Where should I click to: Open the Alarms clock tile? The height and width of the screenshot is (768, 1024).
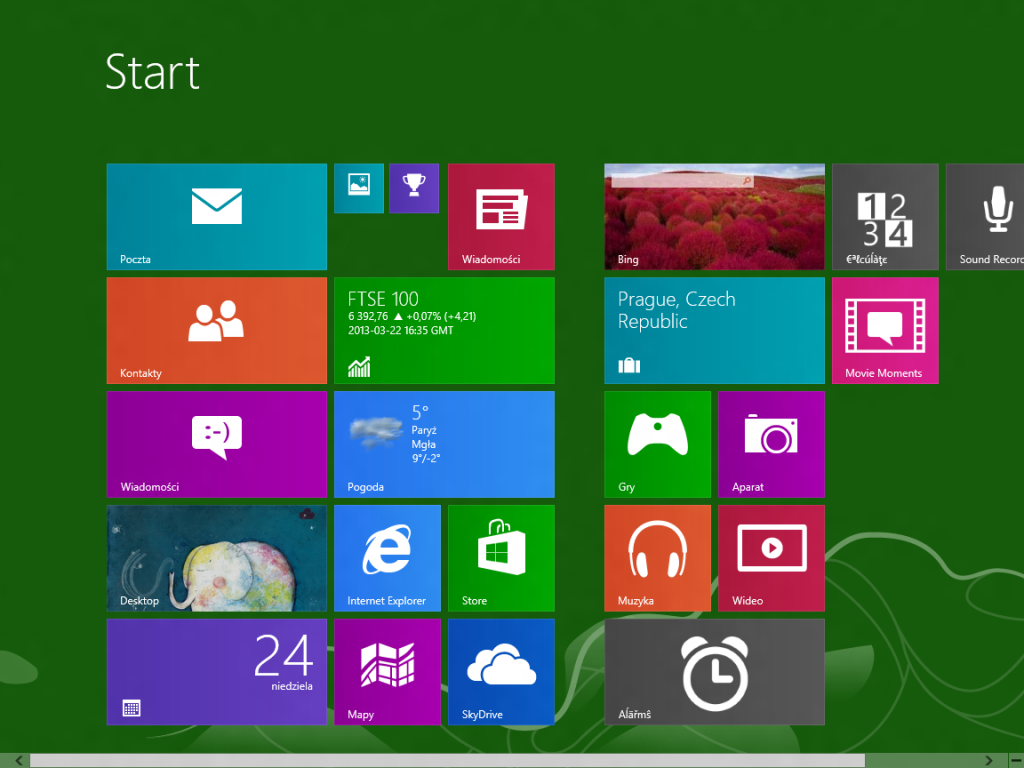pos(714,672)
